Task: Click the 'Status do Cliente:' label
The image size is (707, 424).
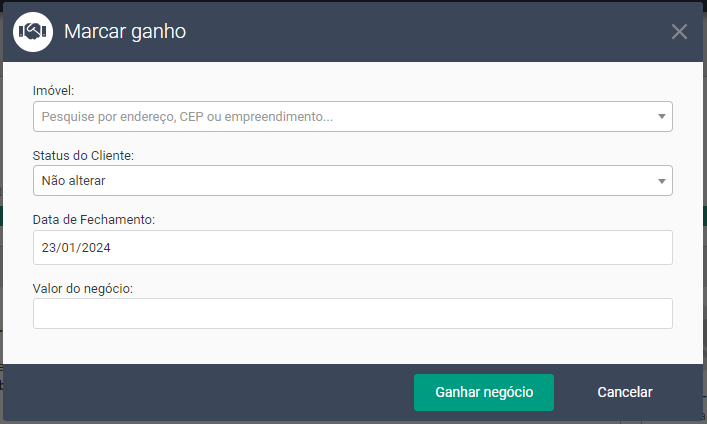Action: click(x=84, y=155)
